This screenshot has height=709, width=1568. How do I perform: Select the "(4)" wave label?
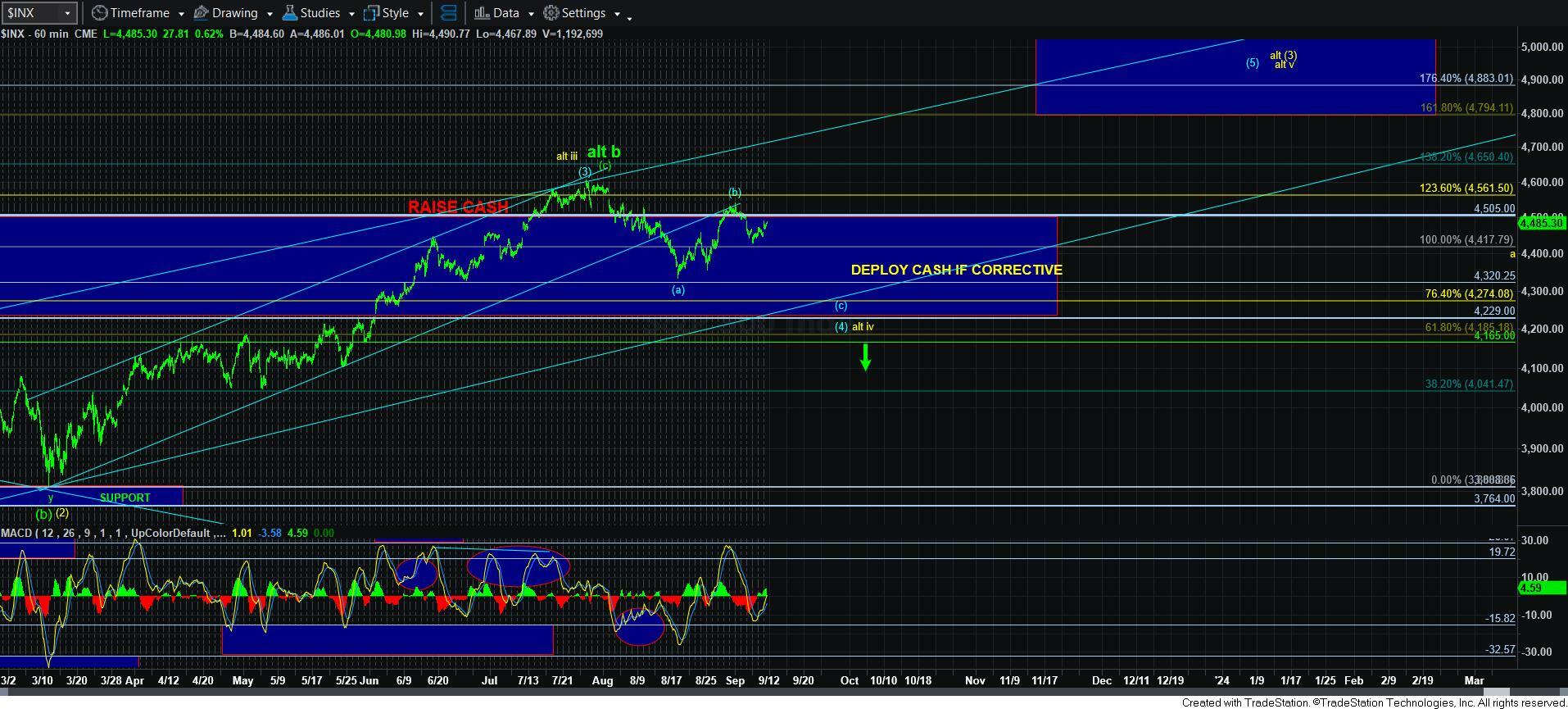coord(841,326)
